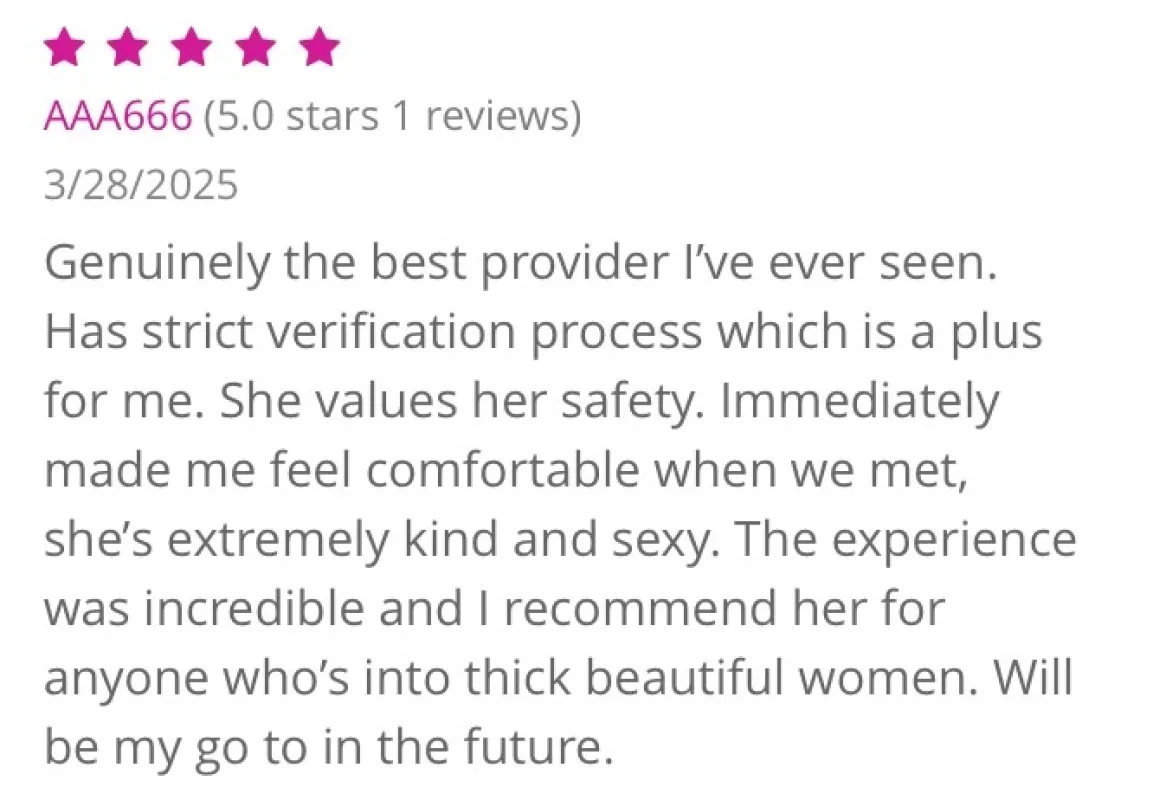Open the AAA666 reviewer profile link
Image resolution: width=1153 pixels, height=800 pixels.
point(117,117)
